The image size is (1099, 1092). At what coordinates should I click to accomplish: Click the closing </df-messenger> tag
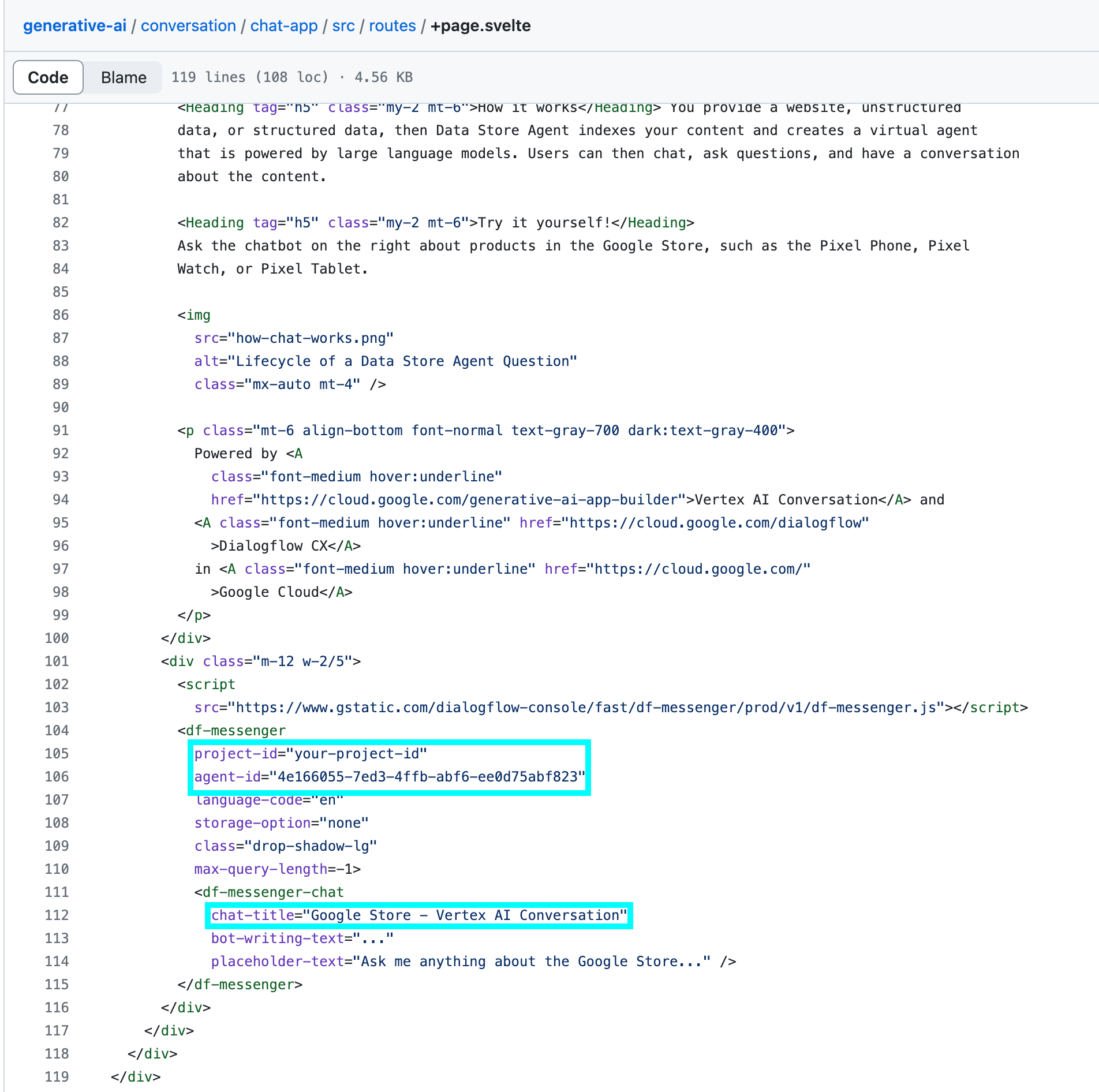tap(240, 985)
